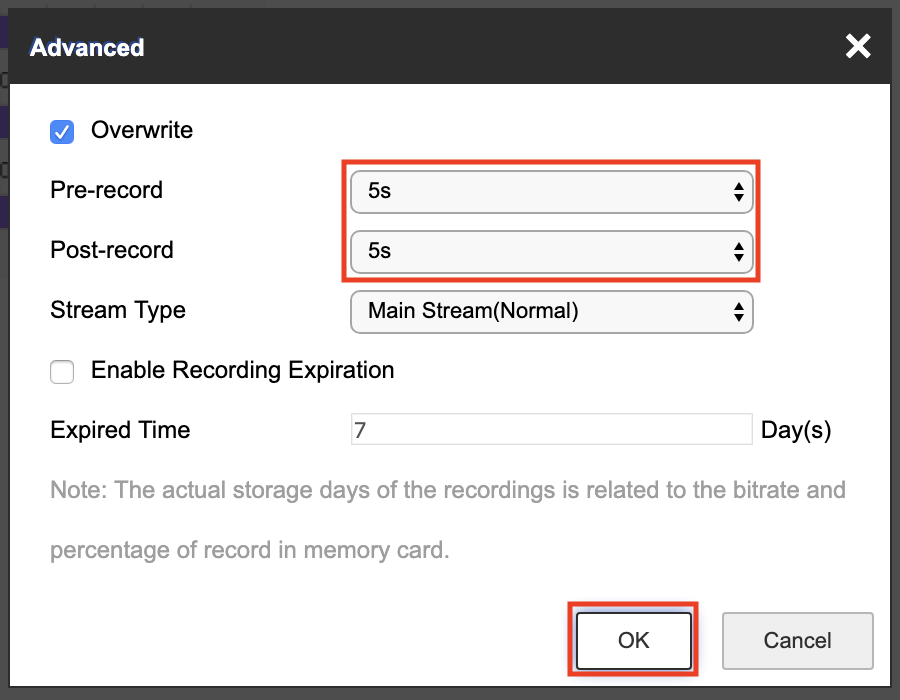This screenshot has width=900, height=700.
Task: Click the Expired Time field label
Action: pos(120,430)
